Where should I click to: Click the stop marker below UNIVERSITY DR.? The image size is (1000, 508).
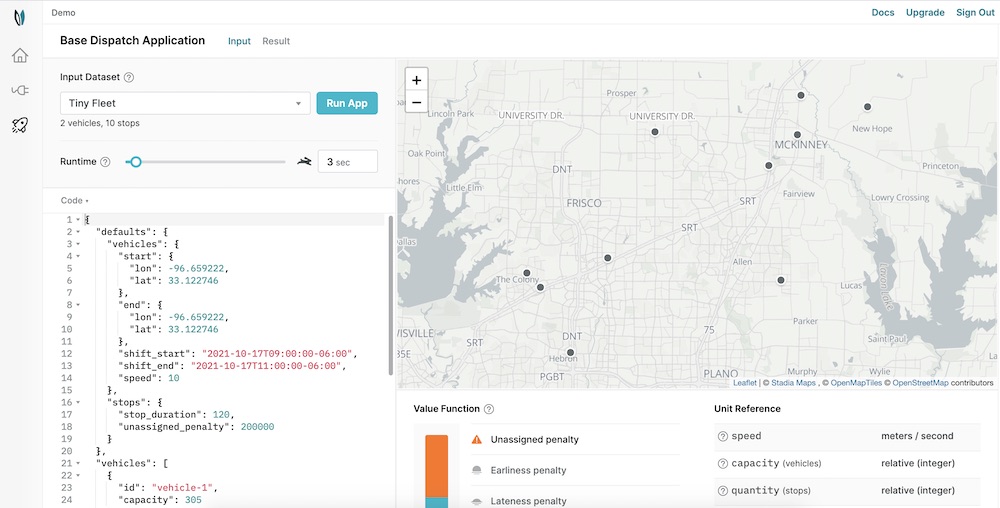[x=654, y=132]
